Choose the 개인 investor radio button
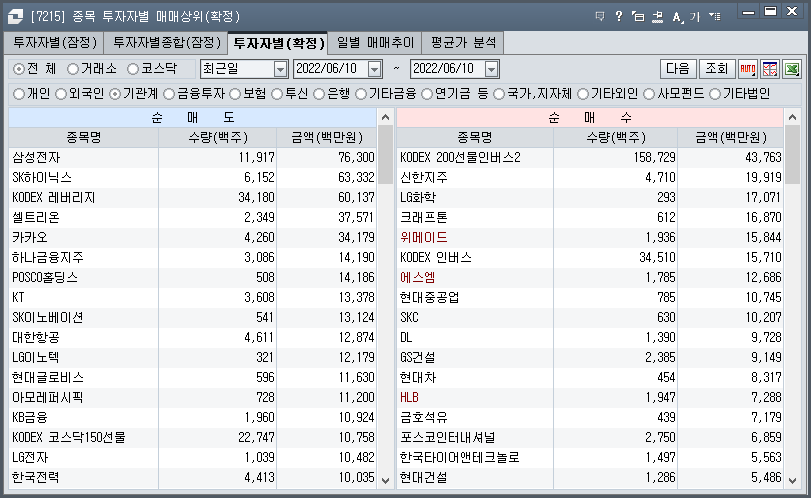811x498 pixels. [x=19, y=94]
